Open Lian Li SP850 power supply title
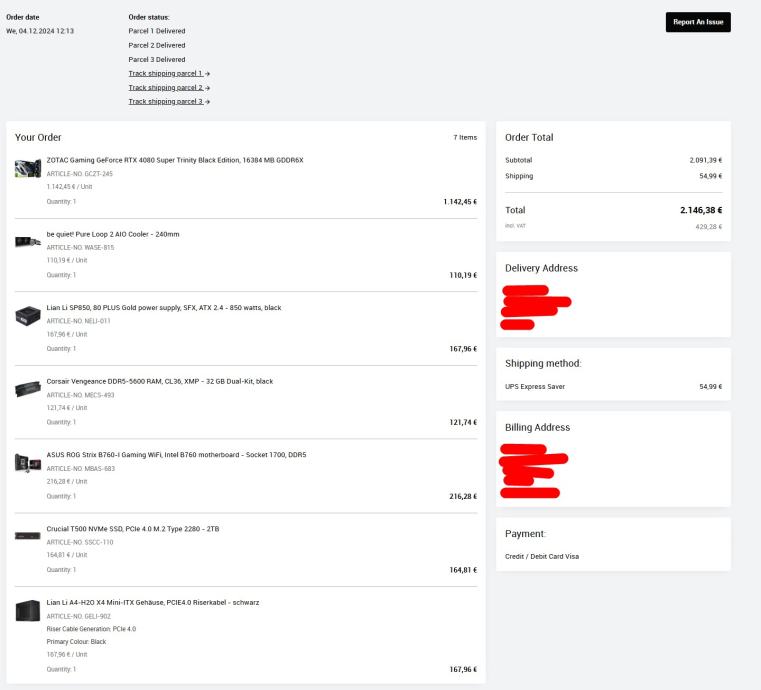761x690 pixels. 163,307
